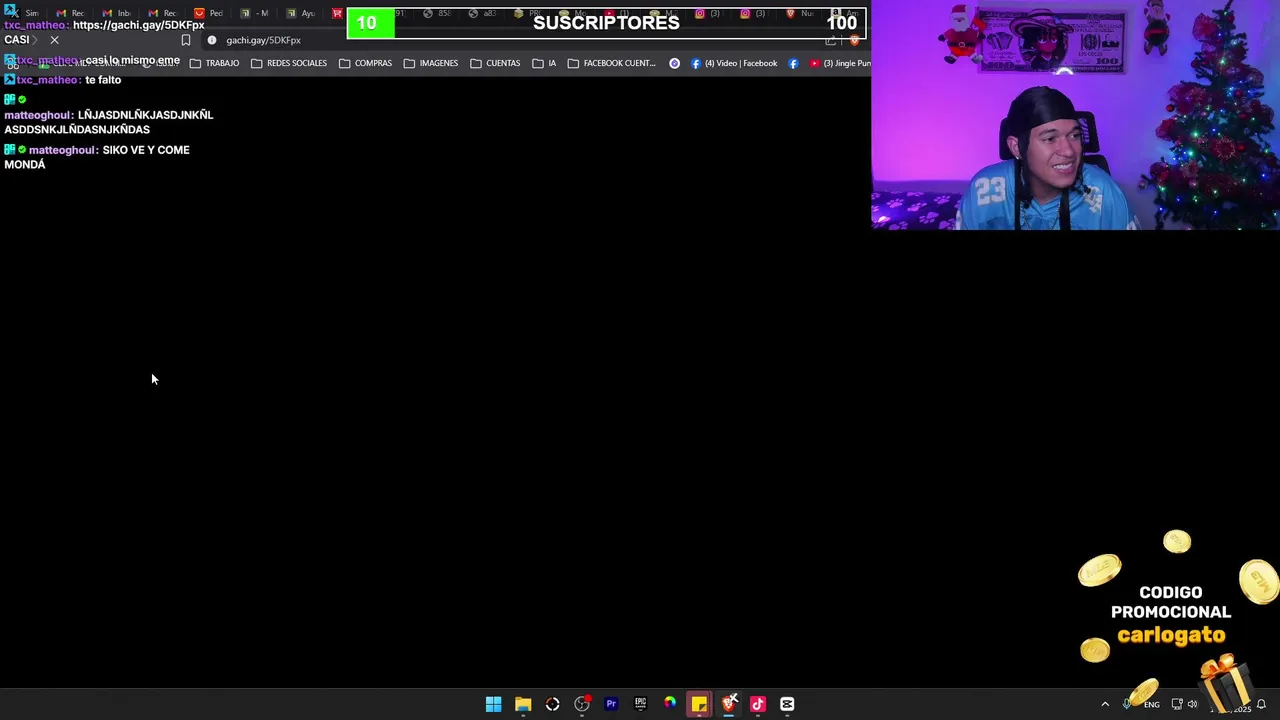Click the taskbar icon with red dot
This screenshot has width=1280, height=720.
tap(582, 704)
